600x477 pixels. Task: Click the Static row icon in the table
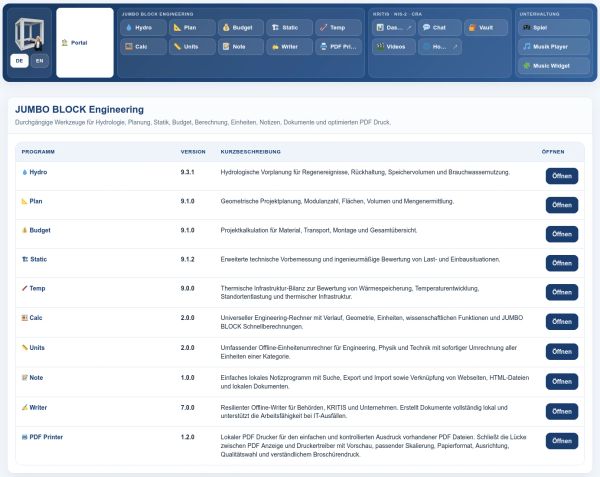coord(25,259)
